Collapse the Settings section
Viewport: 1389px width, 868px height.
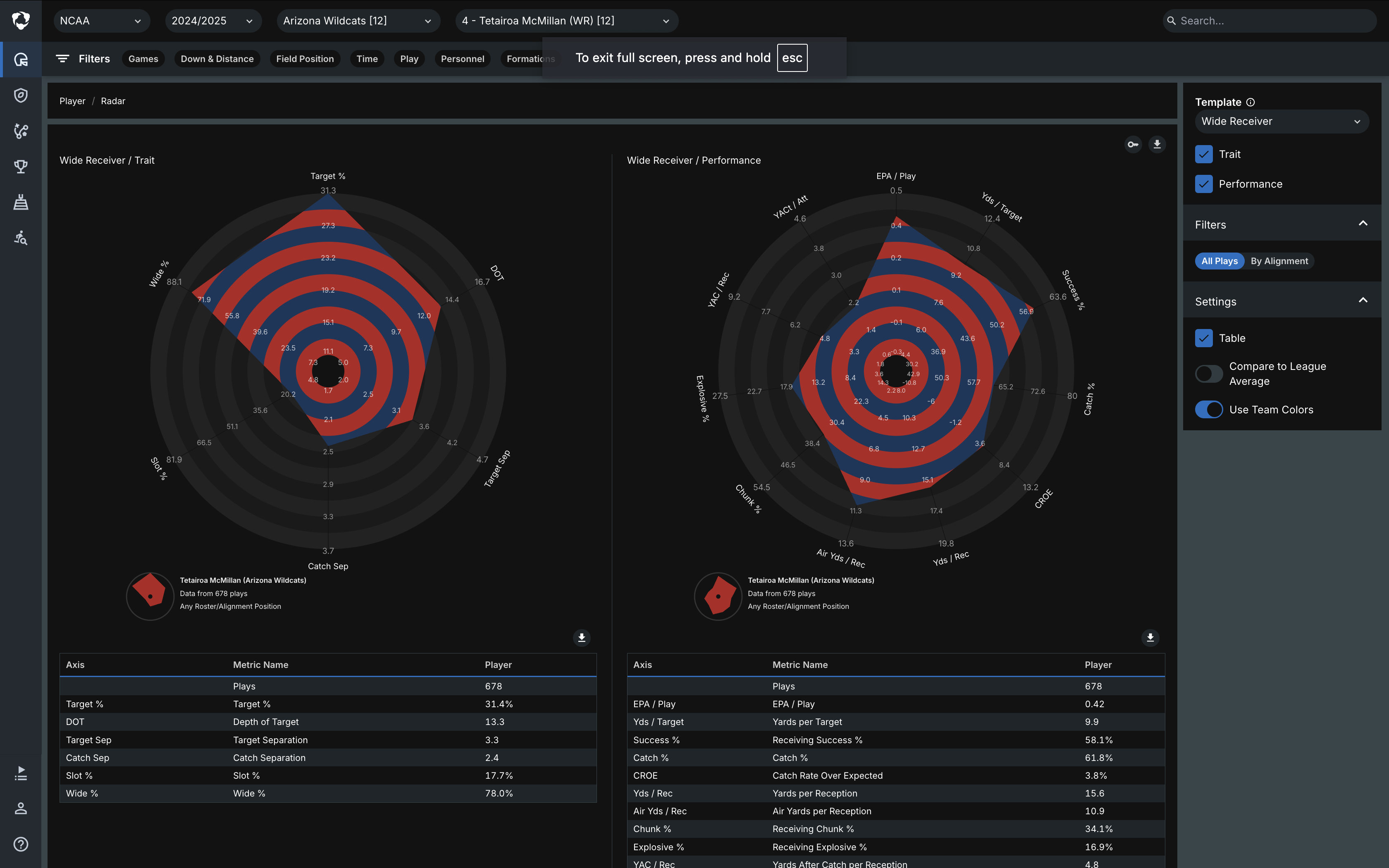pos(1363,301)
